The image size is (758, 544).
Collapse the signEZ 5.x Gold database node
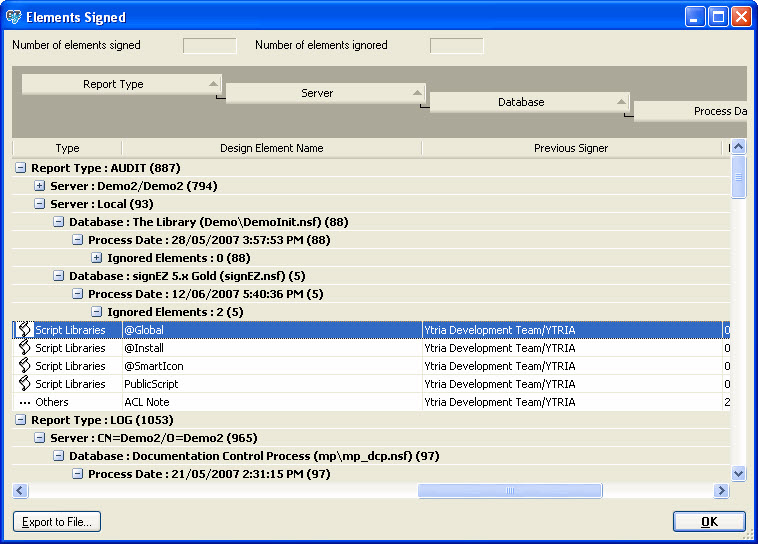(x=59, y=276)
